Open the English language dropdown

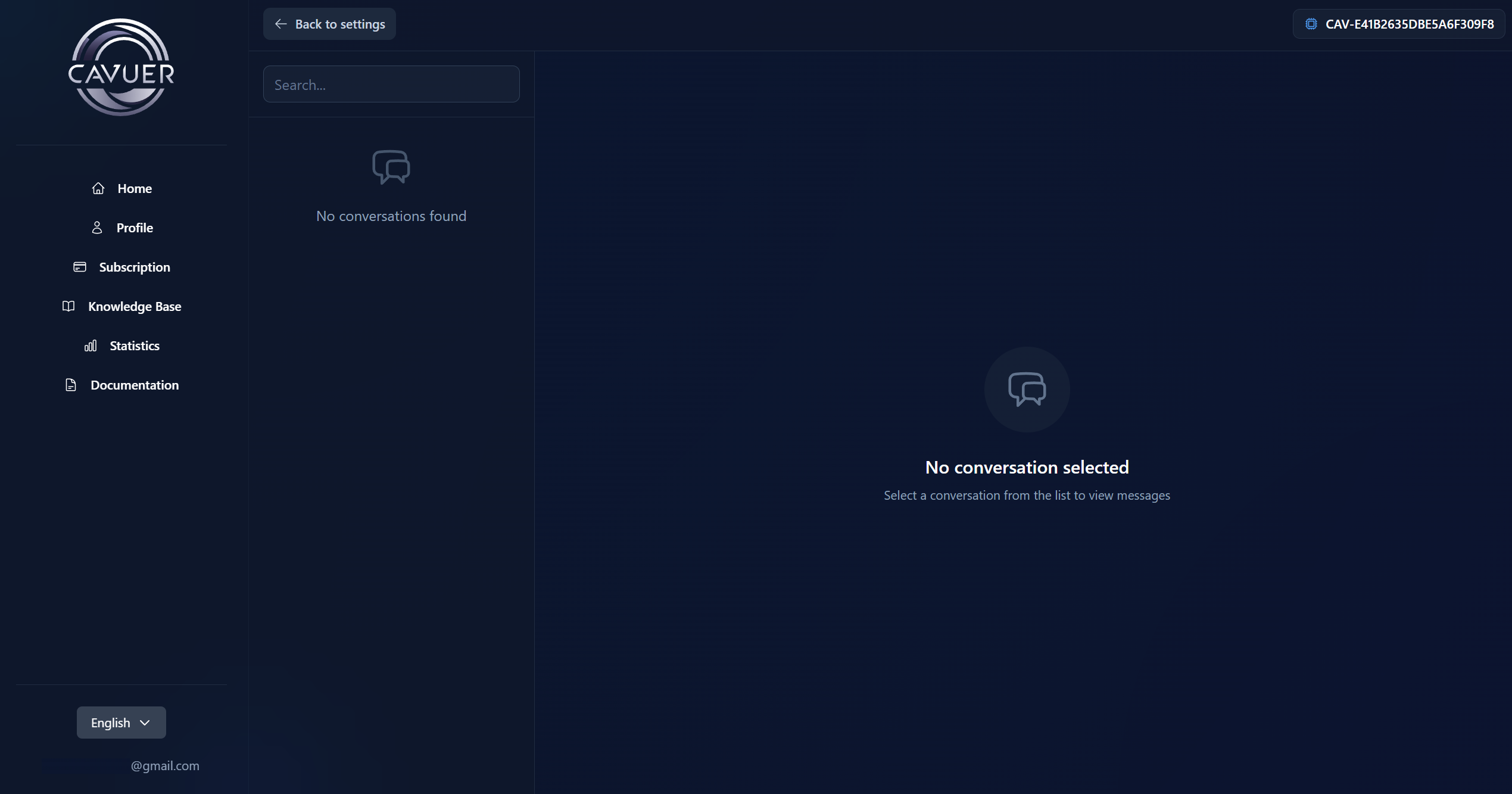121,723
